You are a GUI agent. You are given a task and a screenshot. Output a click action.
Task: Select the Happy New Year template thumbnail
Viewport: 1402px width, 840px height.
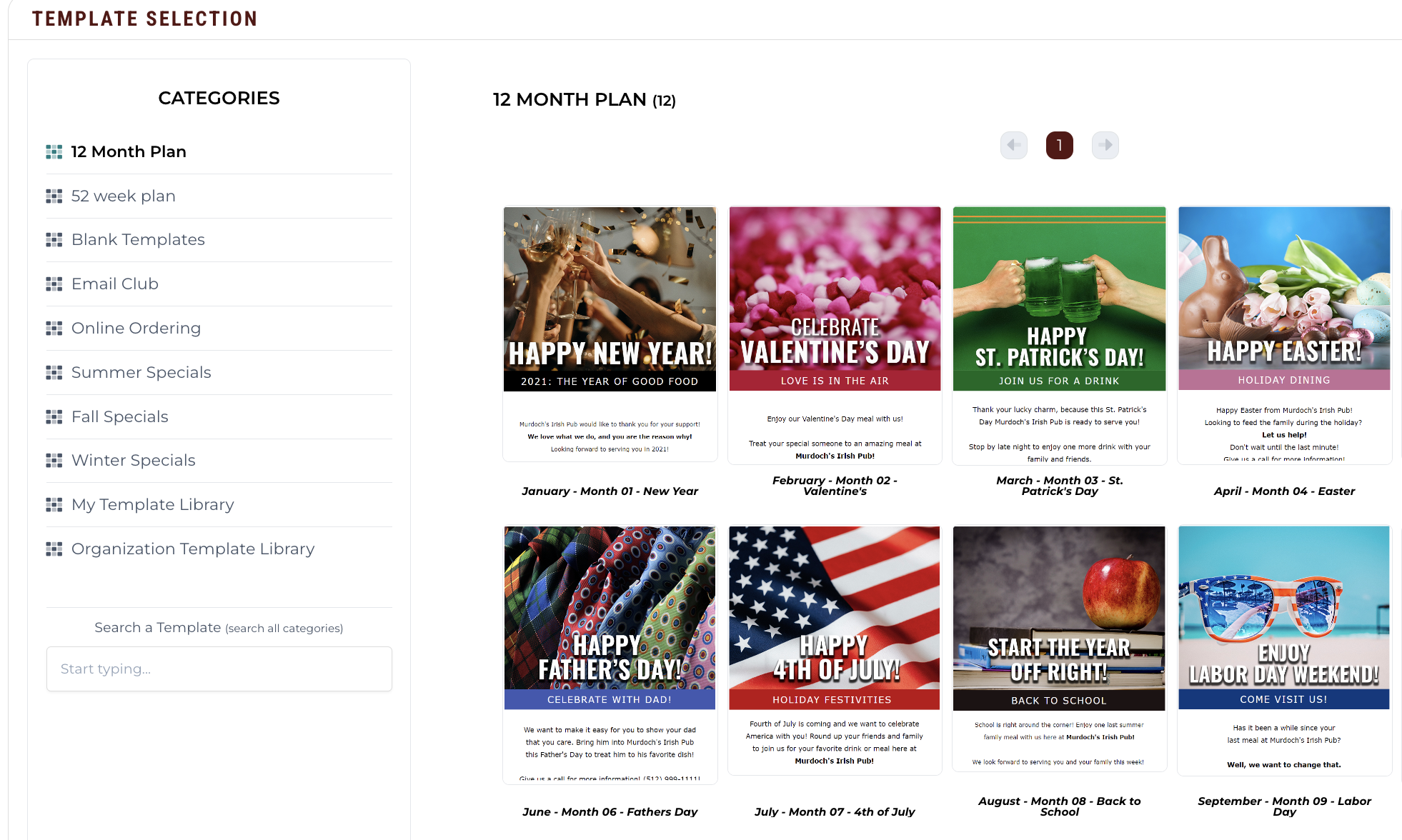[610, 334]
